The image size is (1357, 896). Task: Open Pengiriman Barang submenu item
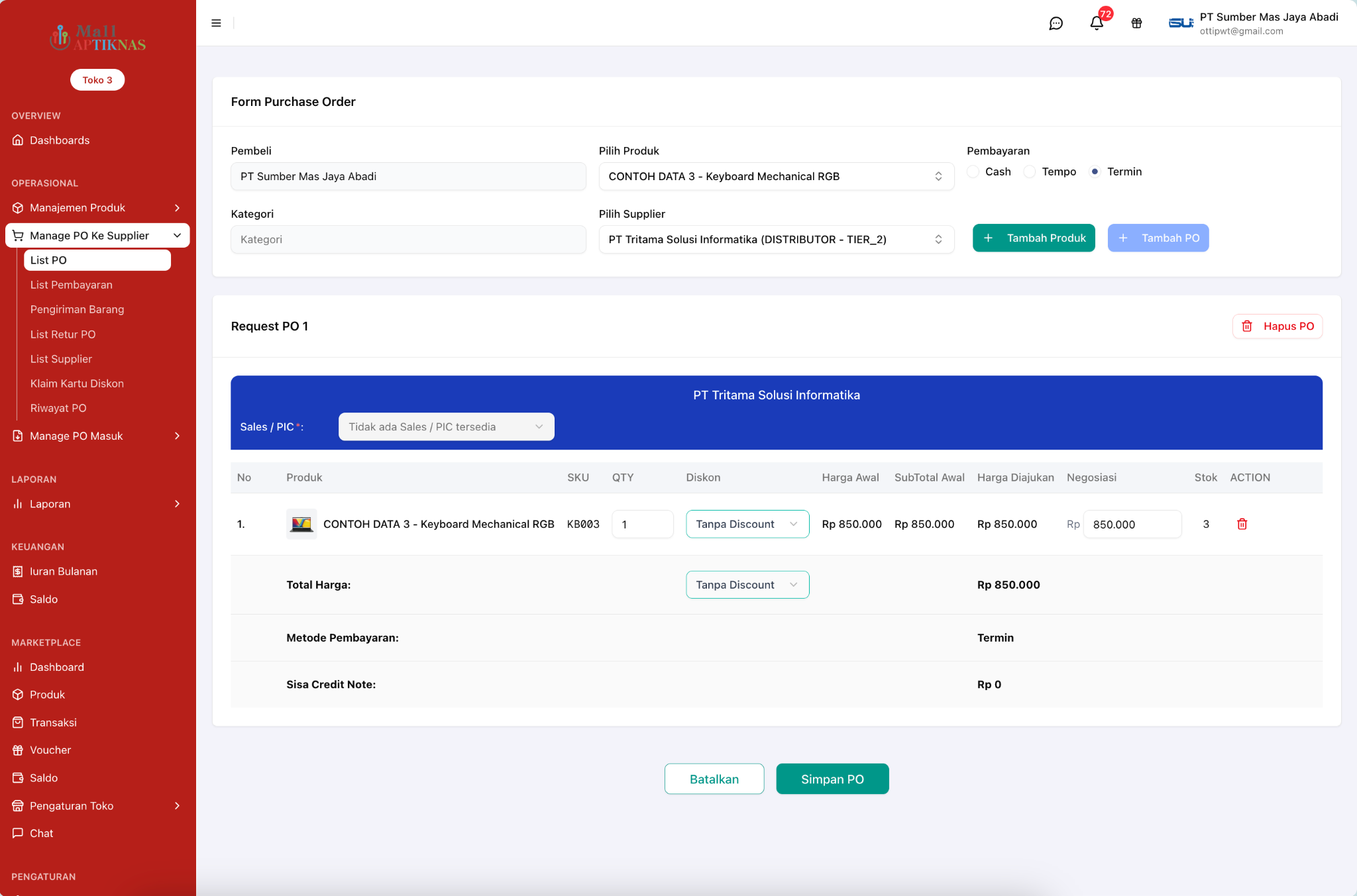(x=77, y=309)
